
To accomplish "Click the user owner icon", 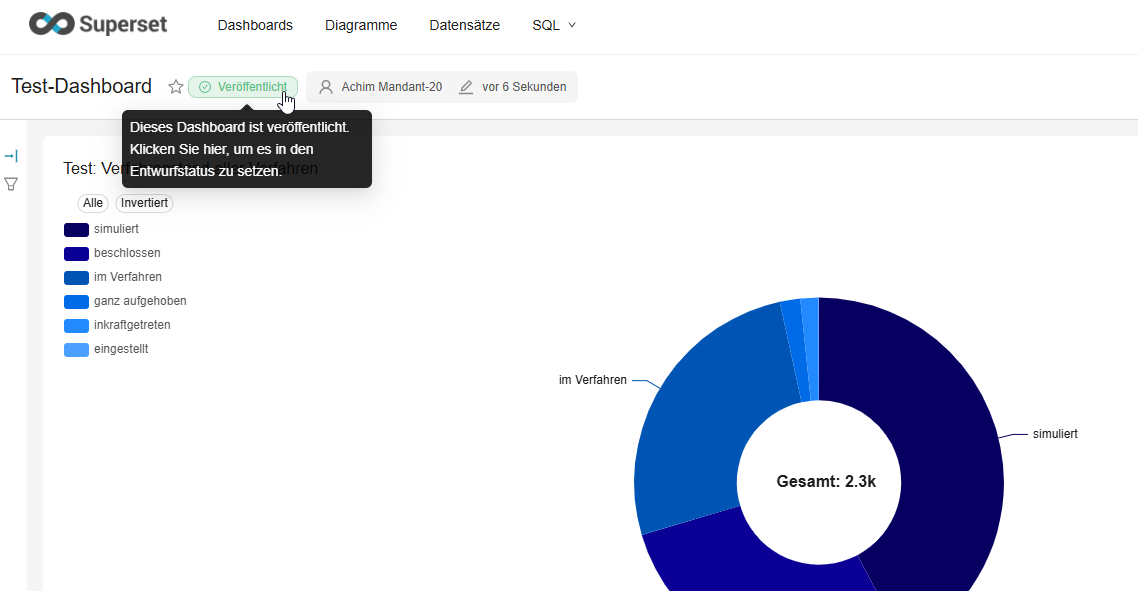I will coord(326,87).
